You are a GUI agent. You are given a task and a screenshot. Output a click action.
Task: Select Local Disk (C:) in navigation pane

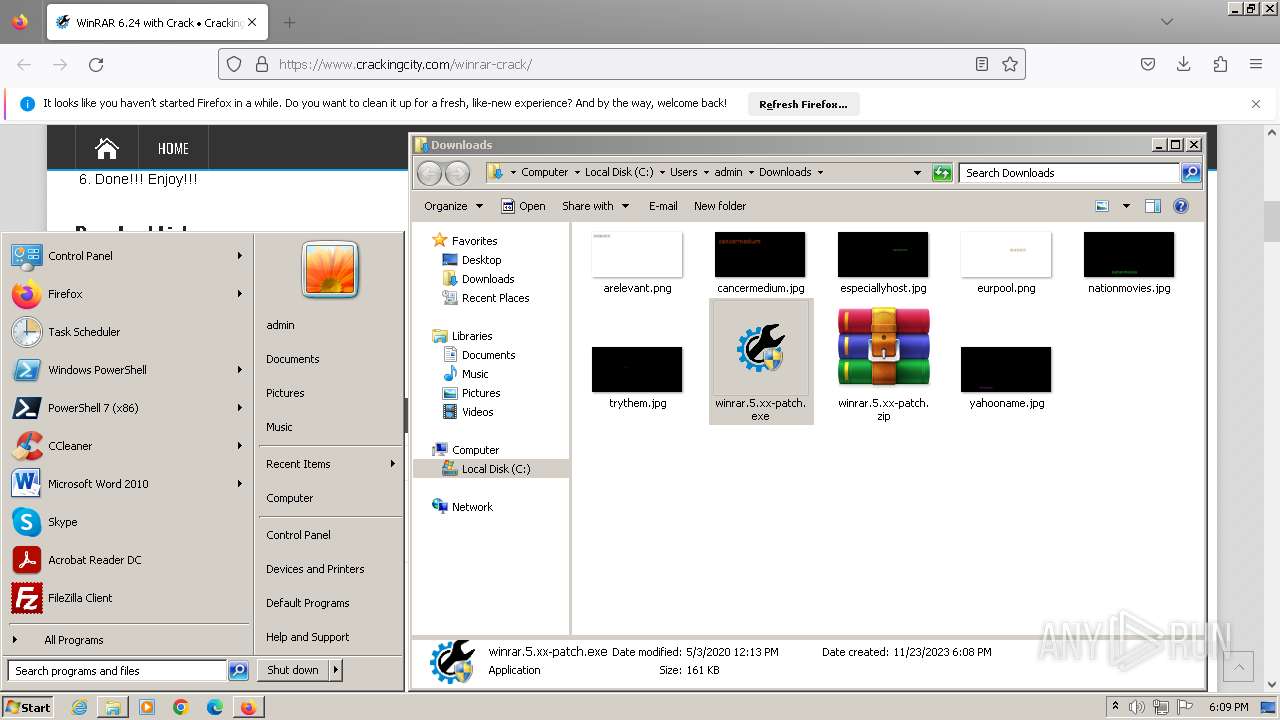point(496,469)
